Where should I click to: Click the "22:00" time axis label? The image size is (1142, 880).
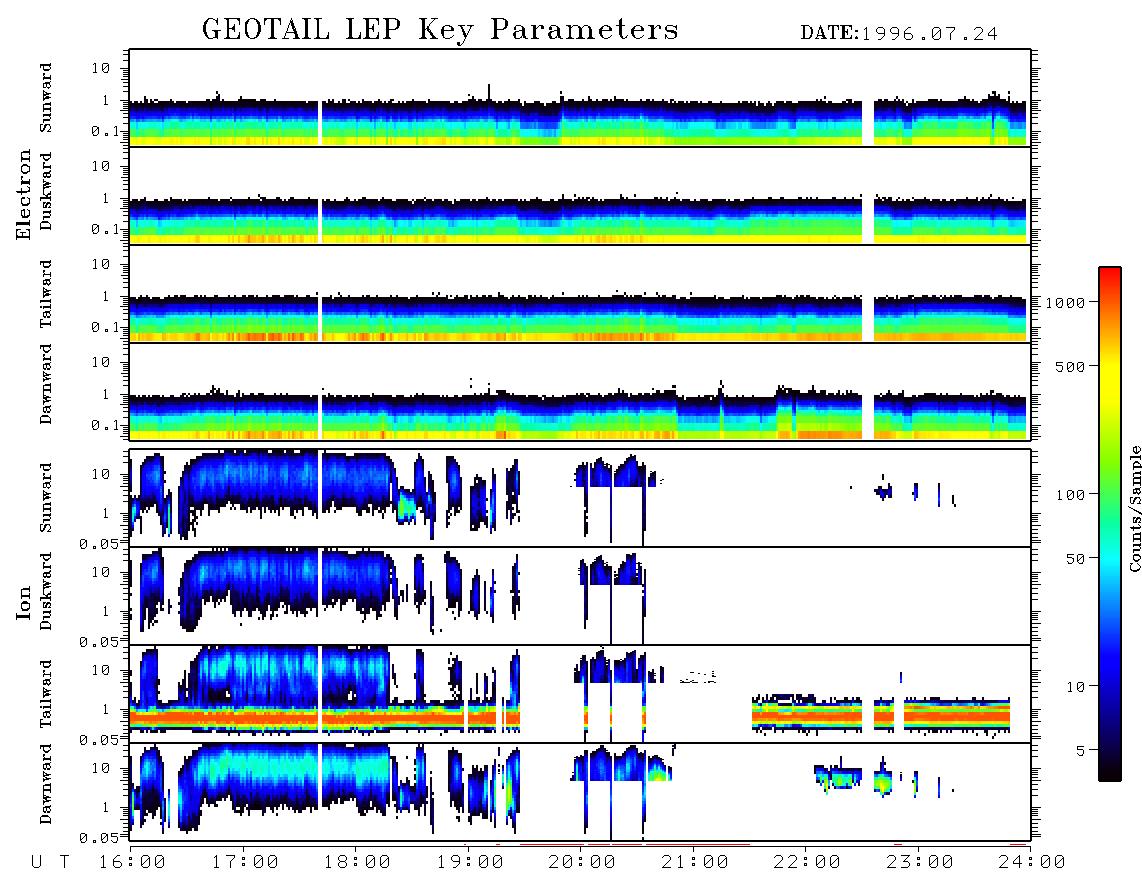coord(808,863)
